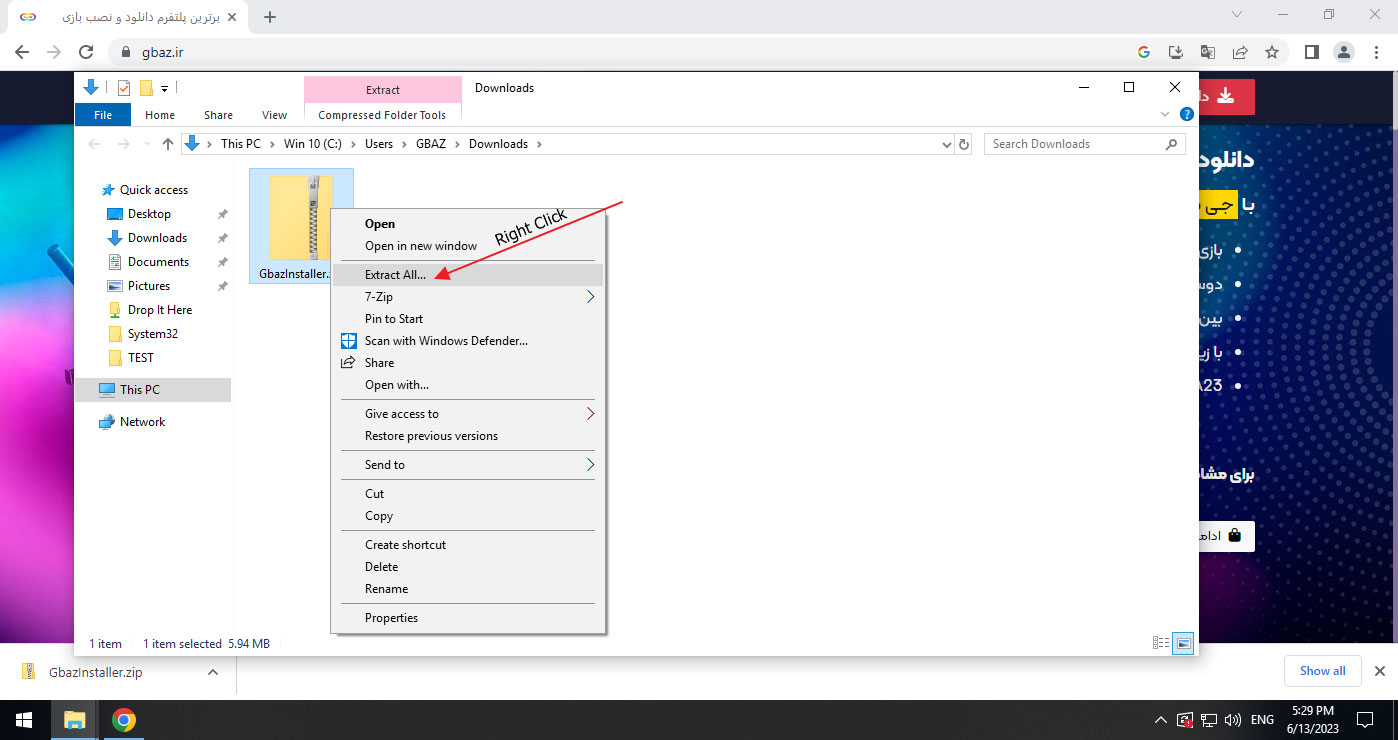This screenshot has height=740, width=1398.
Task: Open the address bar history dropdown
Action: pos(947,144)
